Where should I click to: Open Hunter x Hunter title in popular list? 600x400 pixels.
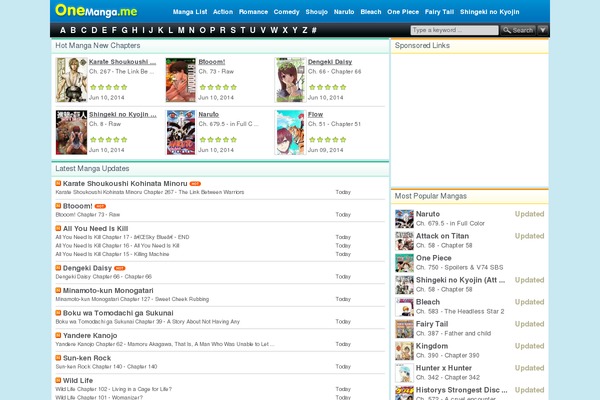point(444,368)
